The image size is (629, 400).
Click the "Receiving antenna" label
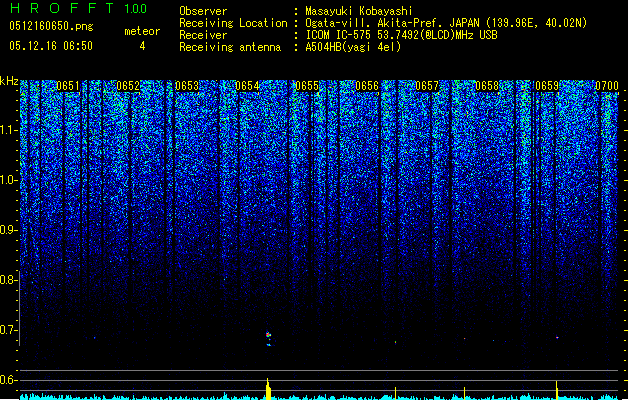tap(230, 47)
